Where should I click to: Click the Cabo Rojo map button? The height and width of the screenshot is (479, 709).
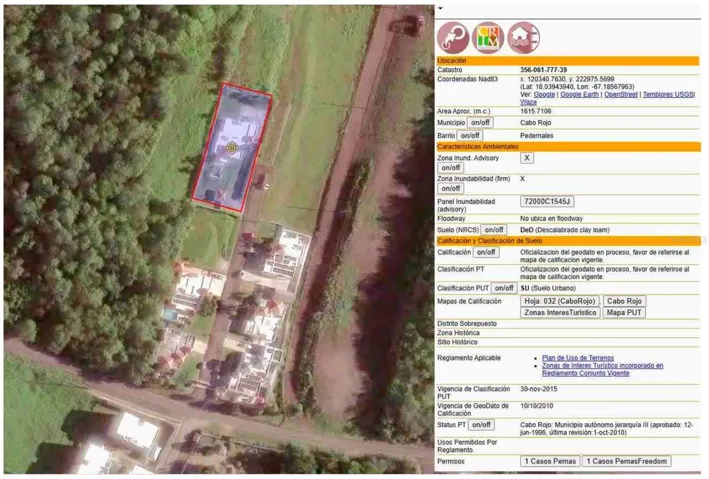624,301
